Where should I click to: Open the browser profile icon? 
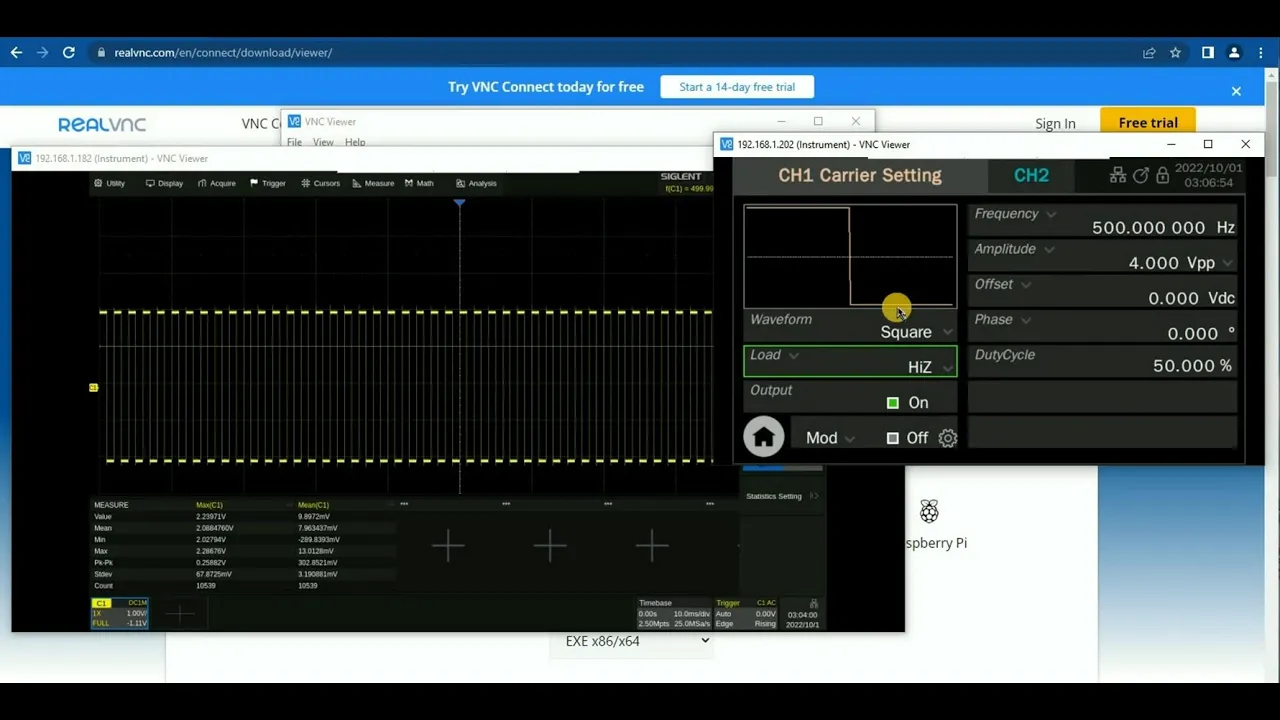point(1234,52)
